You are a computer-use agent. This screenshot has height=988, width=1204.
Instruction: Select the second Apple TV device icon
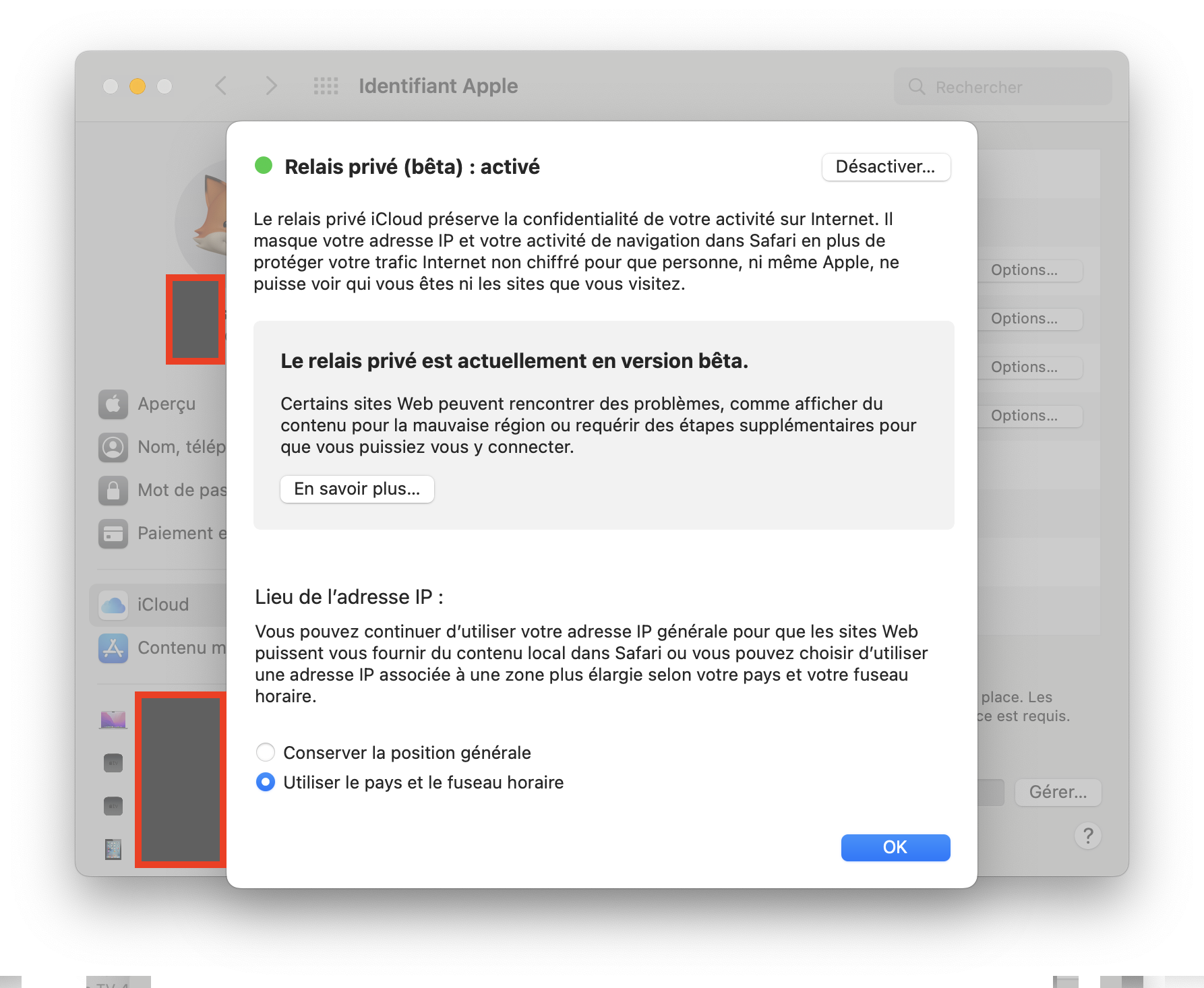point(113,806)
